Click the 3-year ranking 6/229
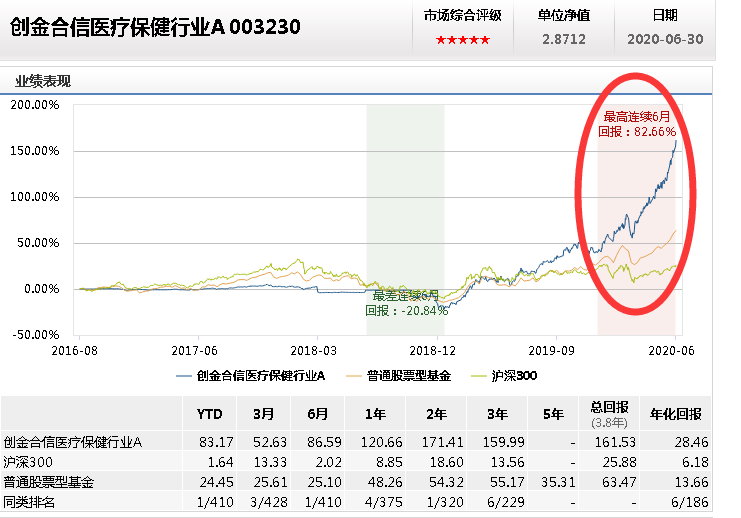 coord(505,502)
